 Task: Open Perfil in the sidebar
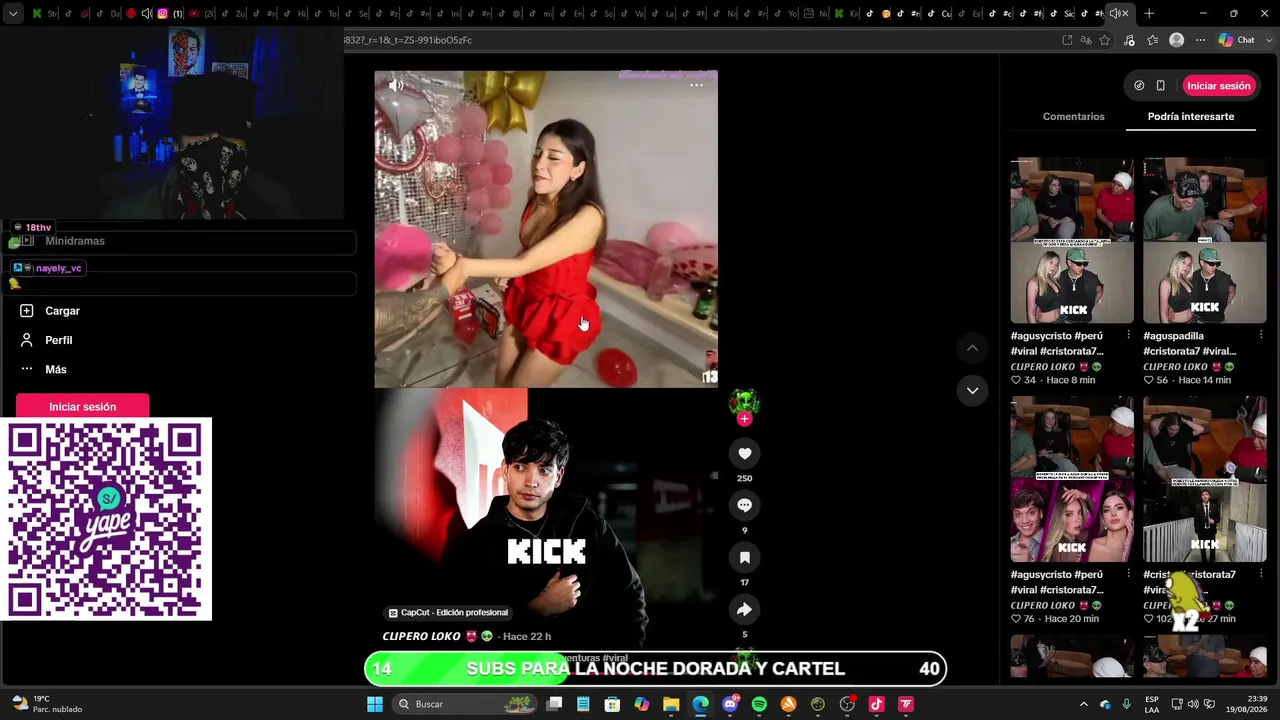[x=58, y=340]
